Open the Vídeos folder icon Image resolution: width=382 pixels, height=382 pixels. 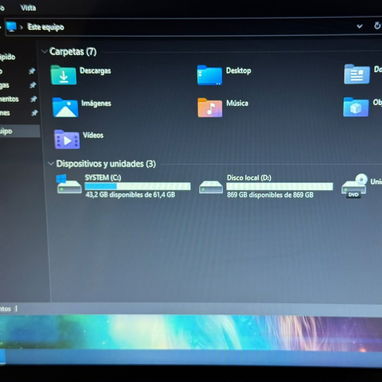click(67, 139)
